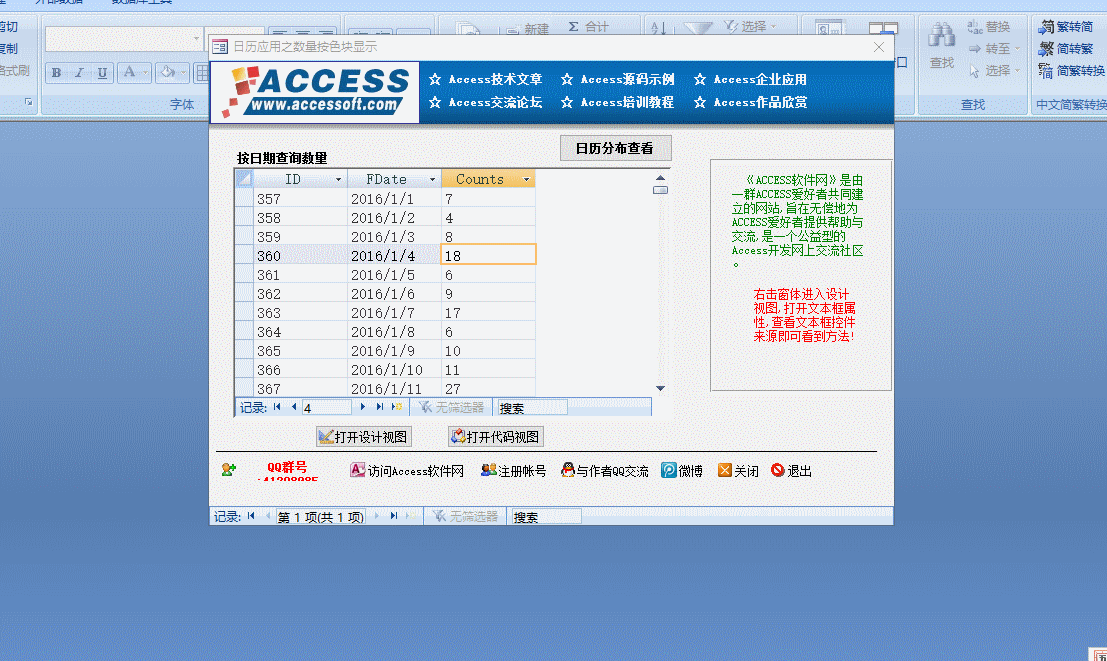Click the FDate cell 2016/1/10
Viewport: 1107px width, 661px height.
(x=394, y=370)
